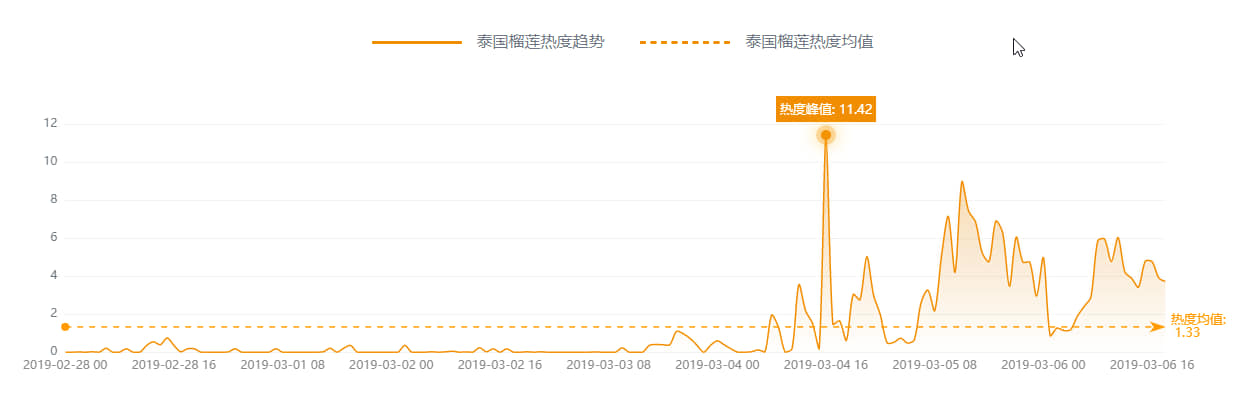Screen dimensions: 1240x401
Task: Click the second-highest peak near value 9
Action: coord(962,182)
